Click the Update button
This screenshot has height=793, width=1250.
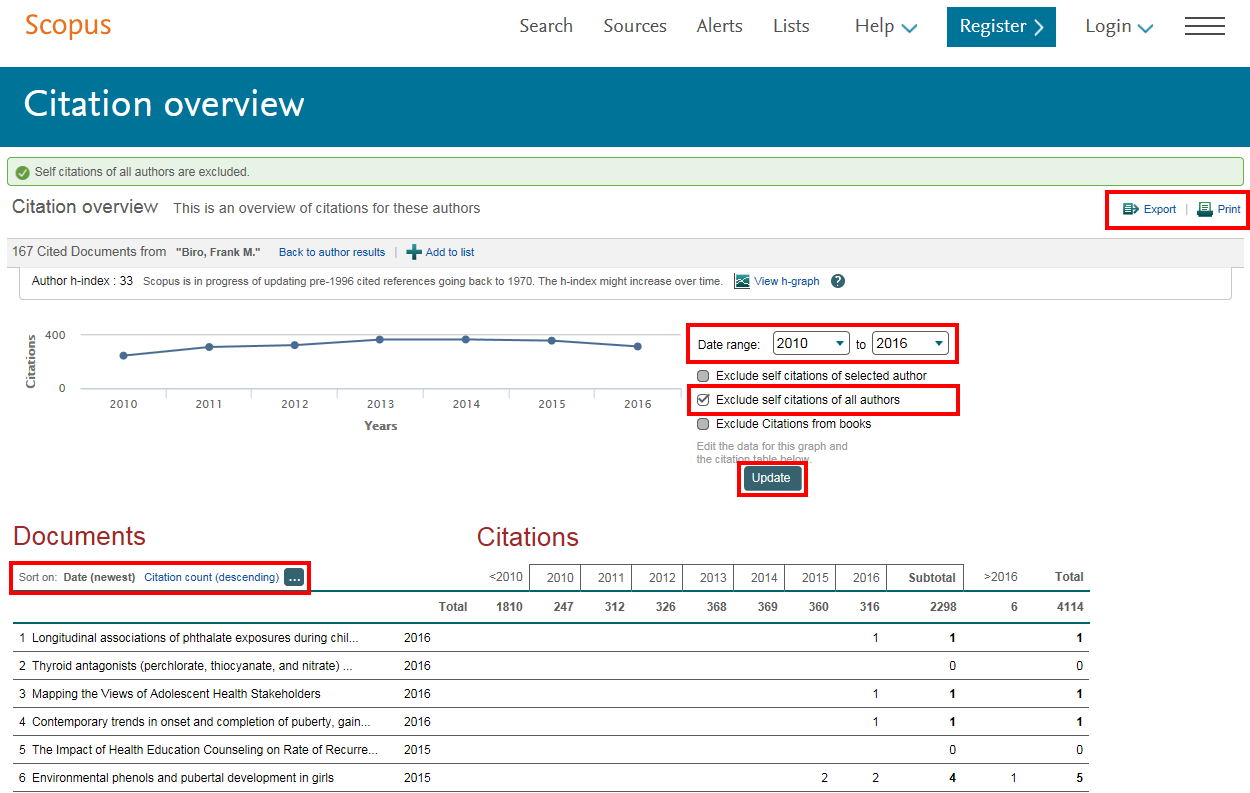[x=771, y=478]
